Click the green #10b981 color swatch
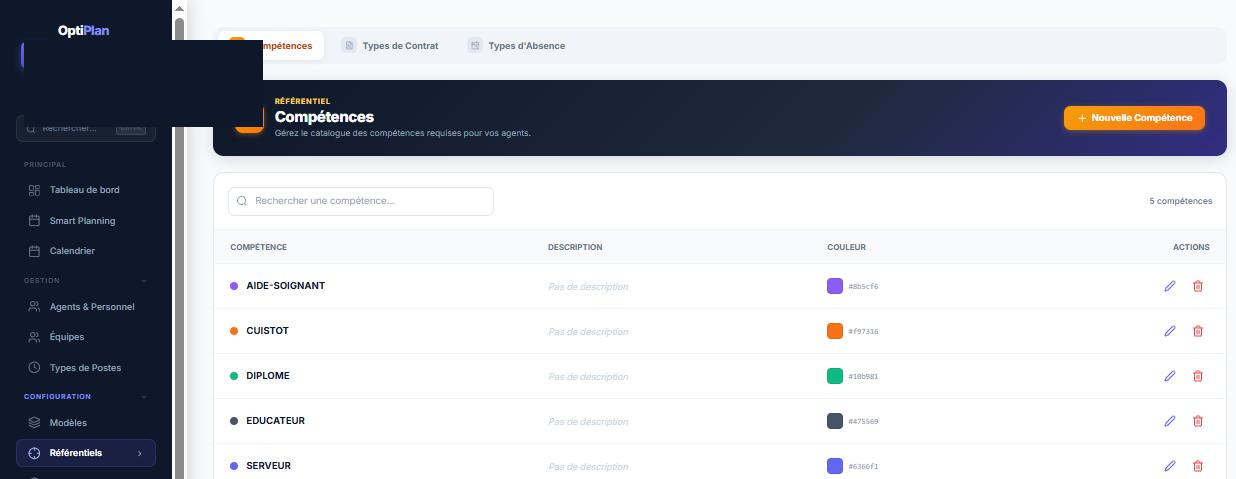This screenshot has width=1236, height=479. (835, 376)
